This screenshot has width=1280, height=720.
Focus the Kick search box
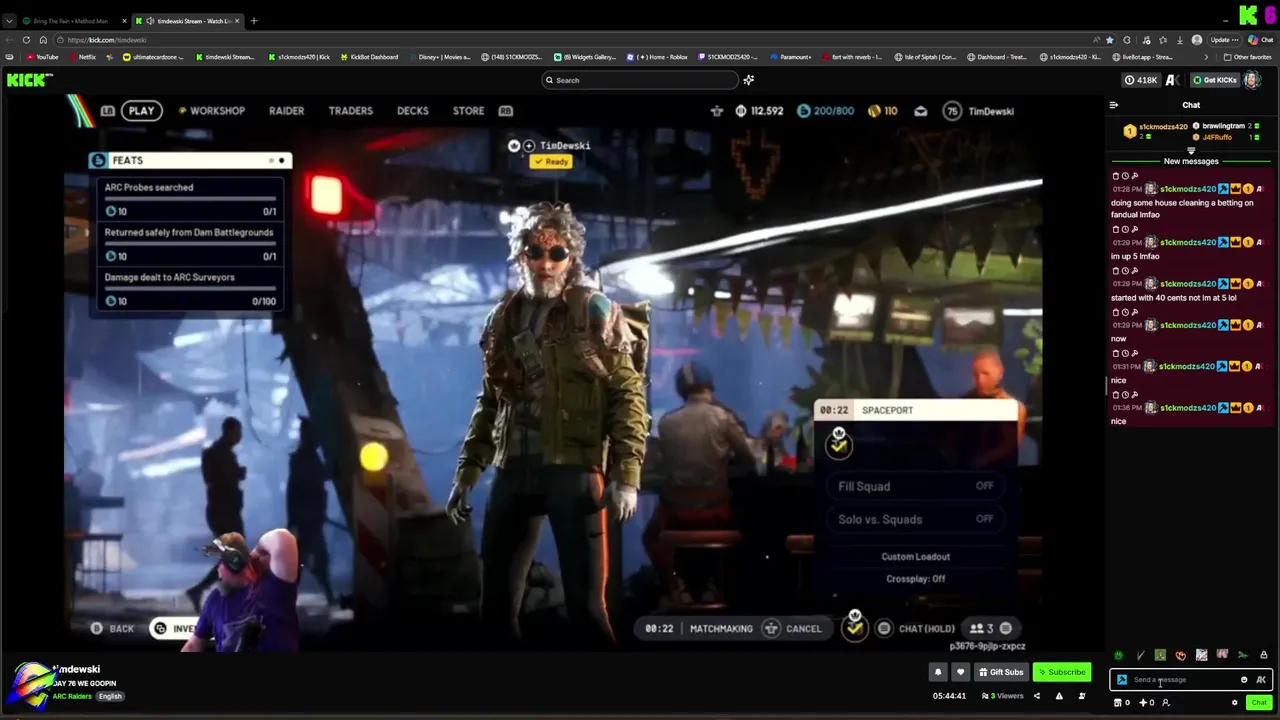[x=640, y=80]
